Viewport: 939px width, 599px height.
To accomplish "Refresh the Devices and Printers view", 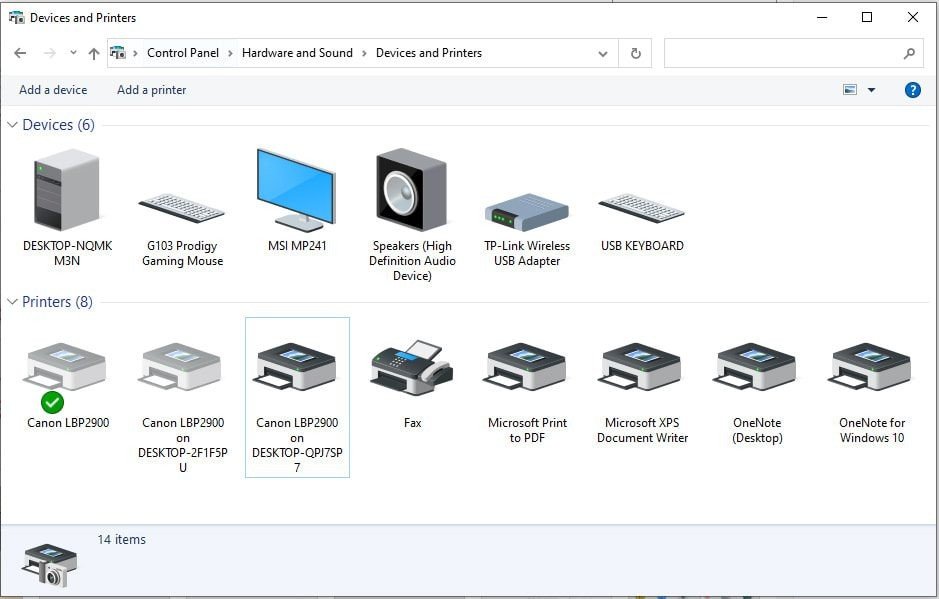I will point(635,54).
